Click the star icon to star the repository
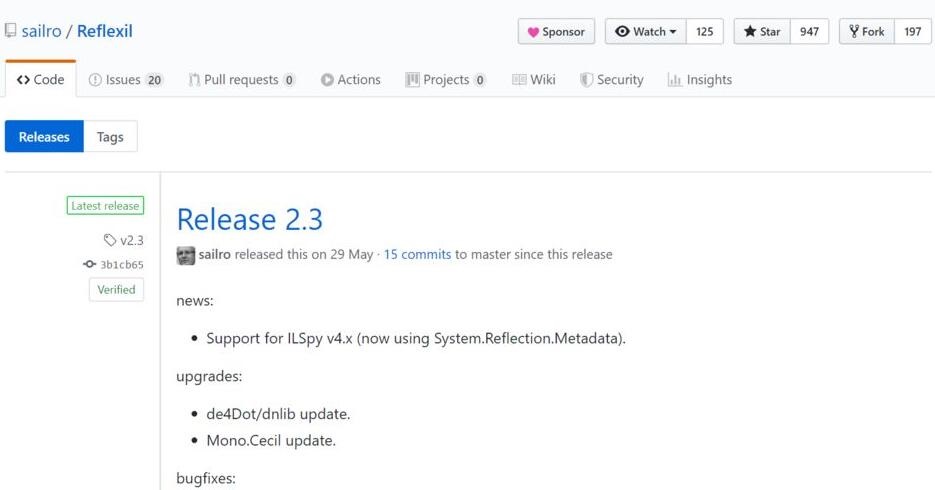 point(750,32)
